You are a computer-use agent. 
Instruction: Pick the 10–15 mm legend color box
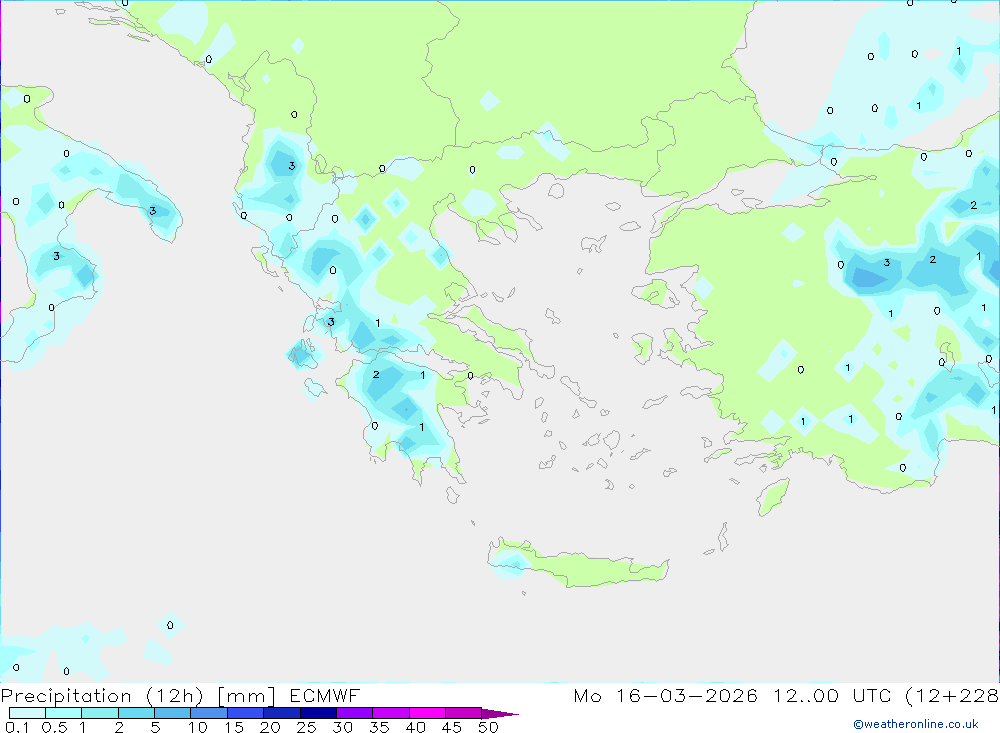click(209, 713)
